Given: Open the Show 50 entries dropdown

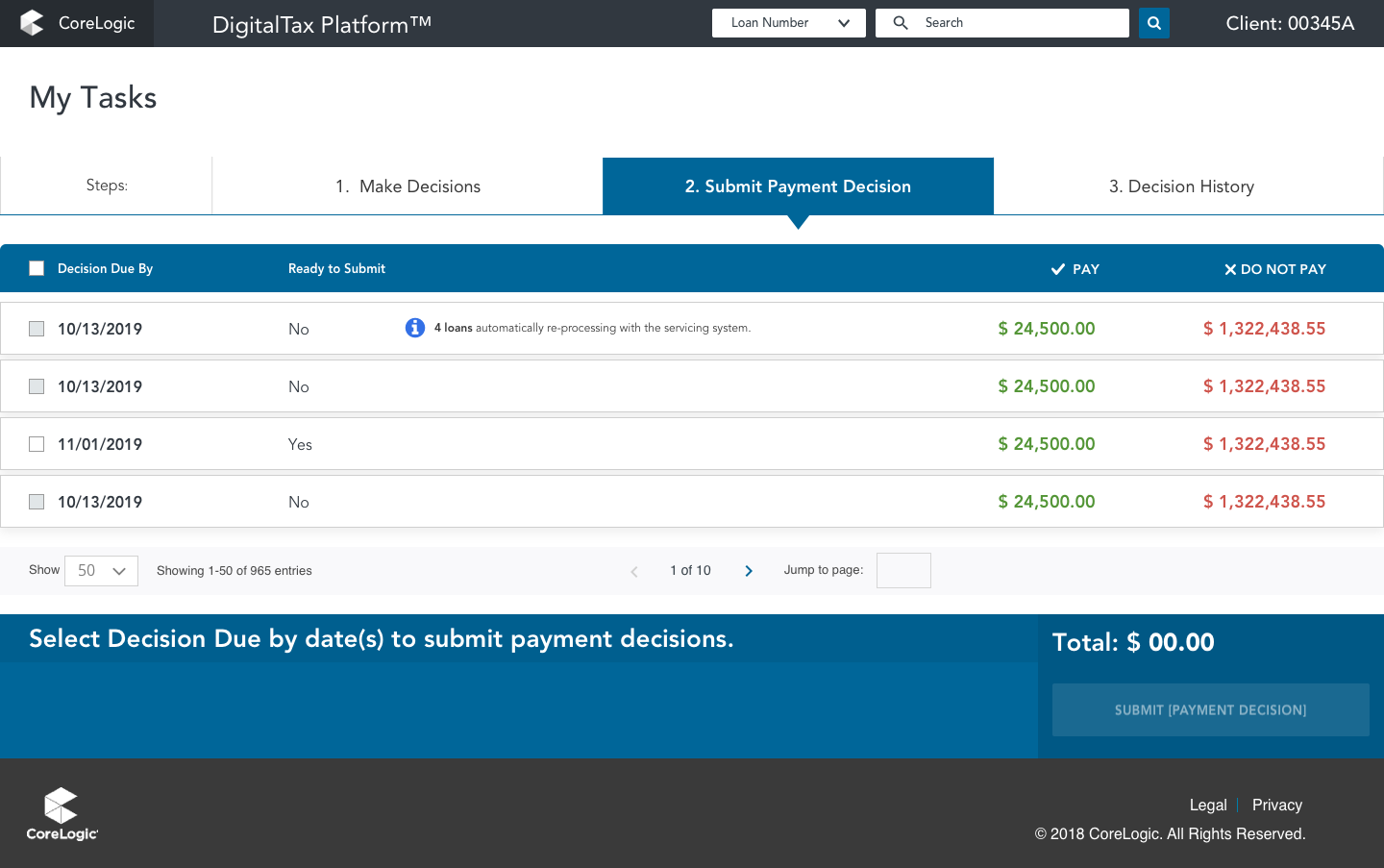Looking at the screenshot, I should click(x=101, y=571).
